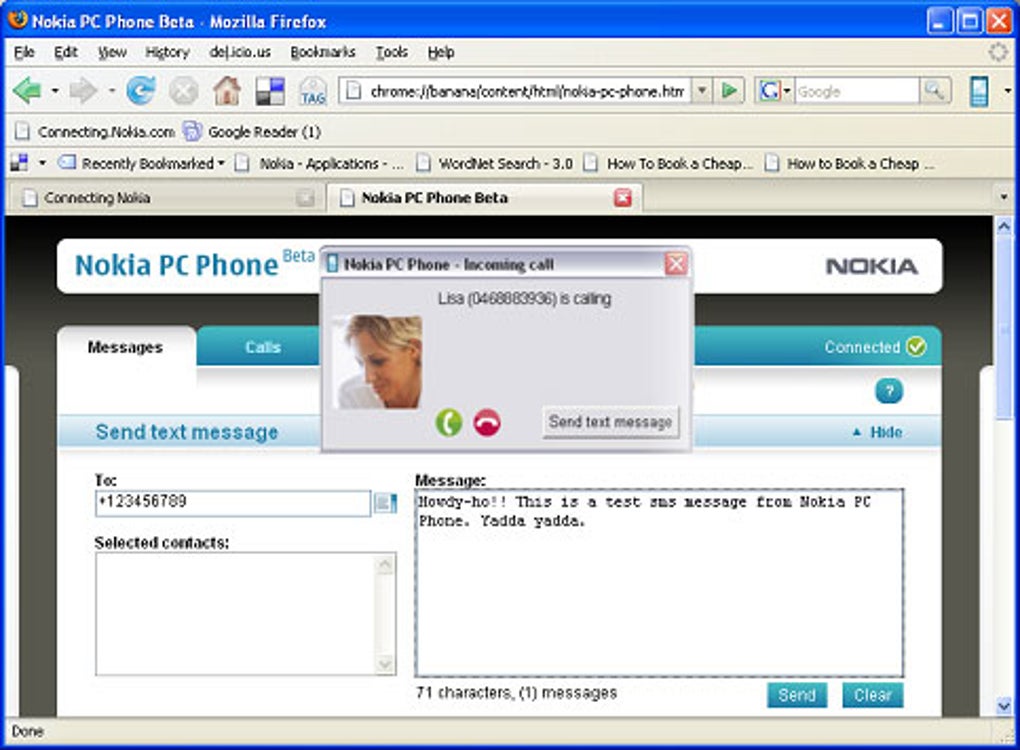Screen dimensions: 1020x750
Task: Click Selected contacts scroll up arrow
Action: [x=385, y=564]
